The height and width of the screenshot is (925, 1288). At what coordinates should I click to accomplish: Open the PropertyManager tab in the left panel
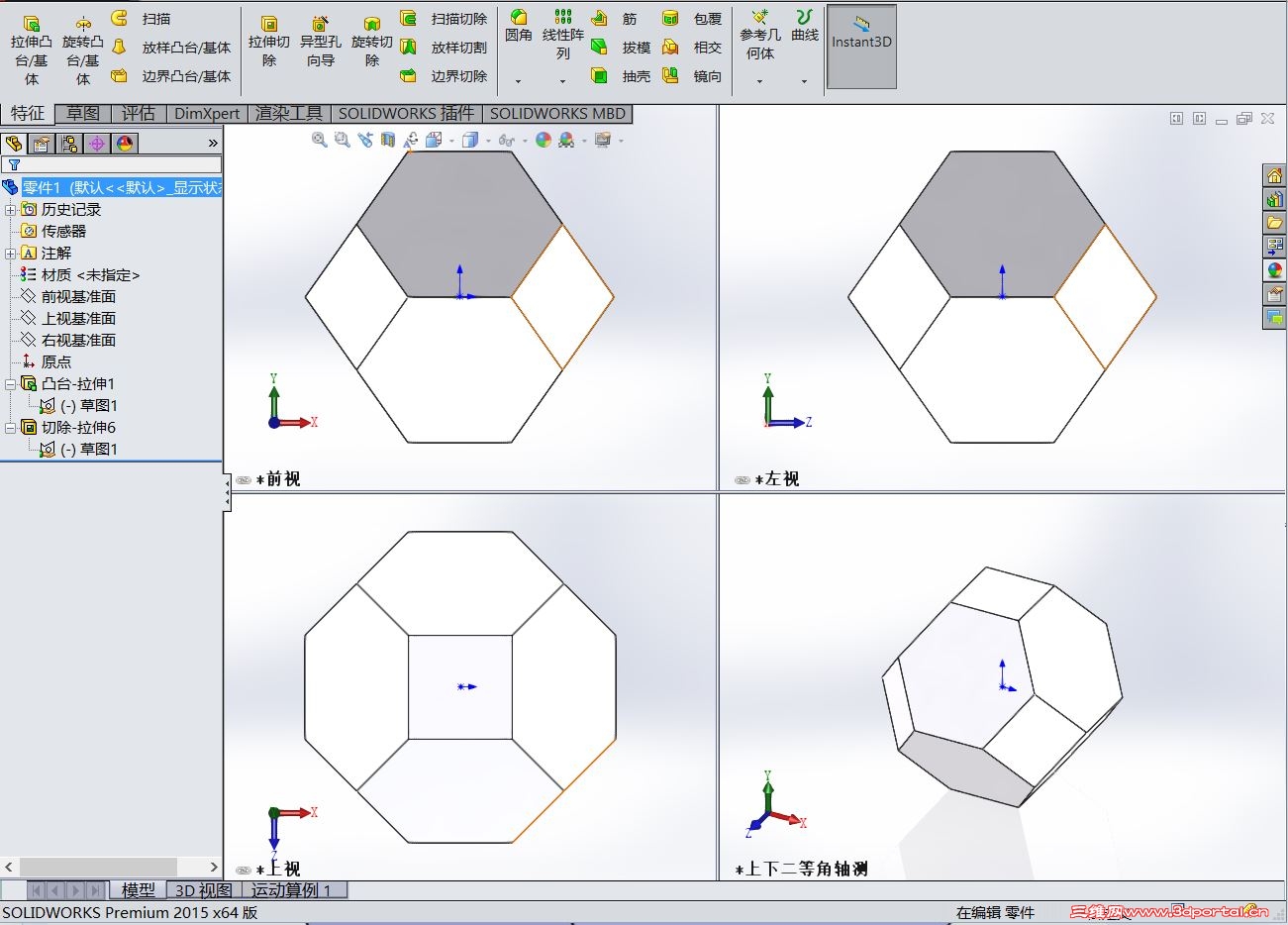42,144
